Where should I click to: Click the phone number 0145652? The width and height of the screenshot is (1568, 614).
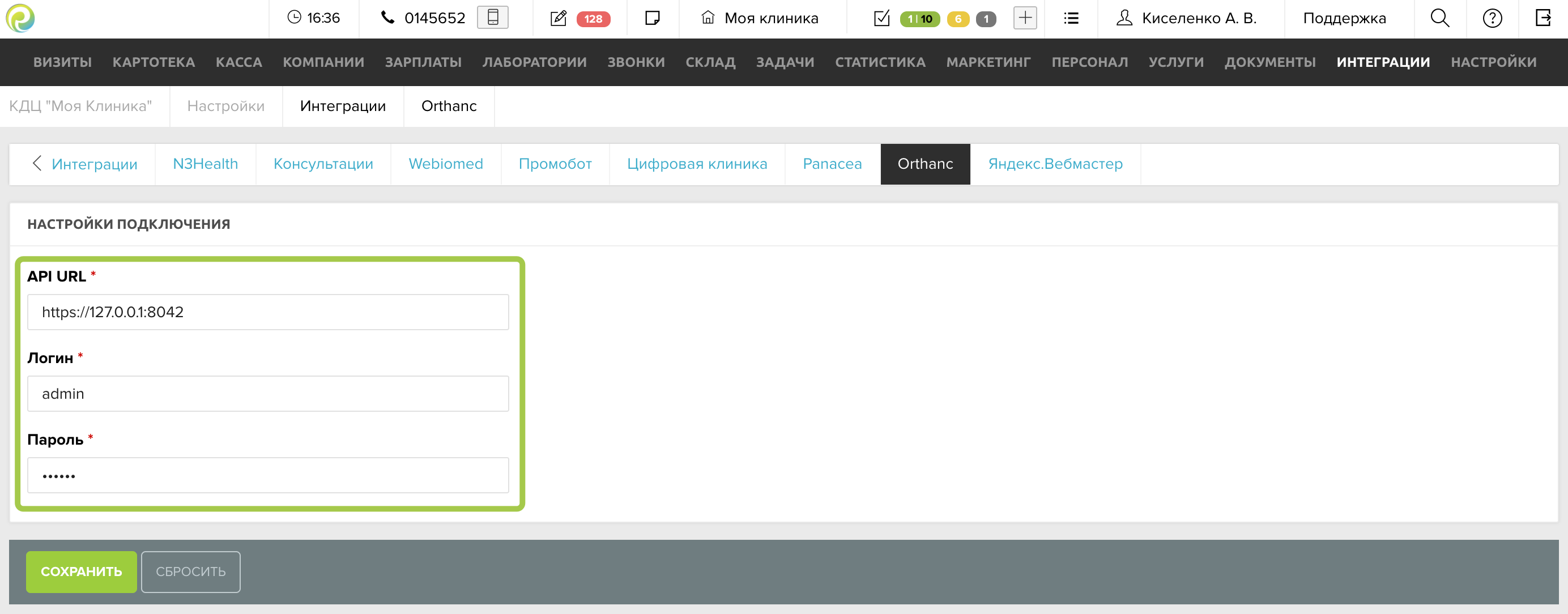coord(434,18)
